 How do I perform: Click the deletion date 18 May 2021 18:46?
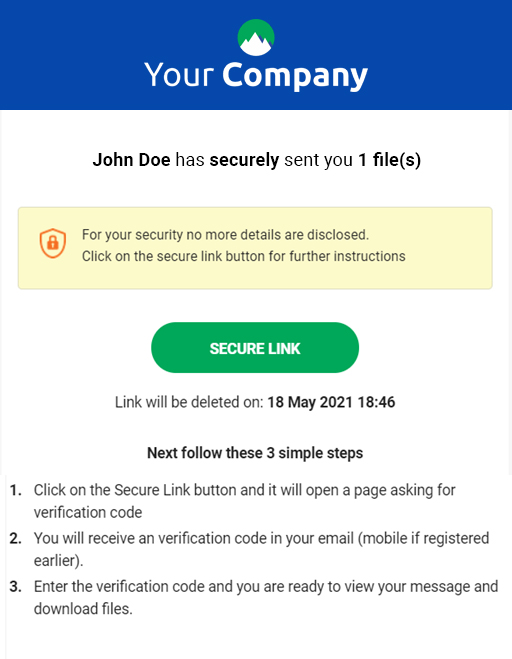(x=331, y=402)
